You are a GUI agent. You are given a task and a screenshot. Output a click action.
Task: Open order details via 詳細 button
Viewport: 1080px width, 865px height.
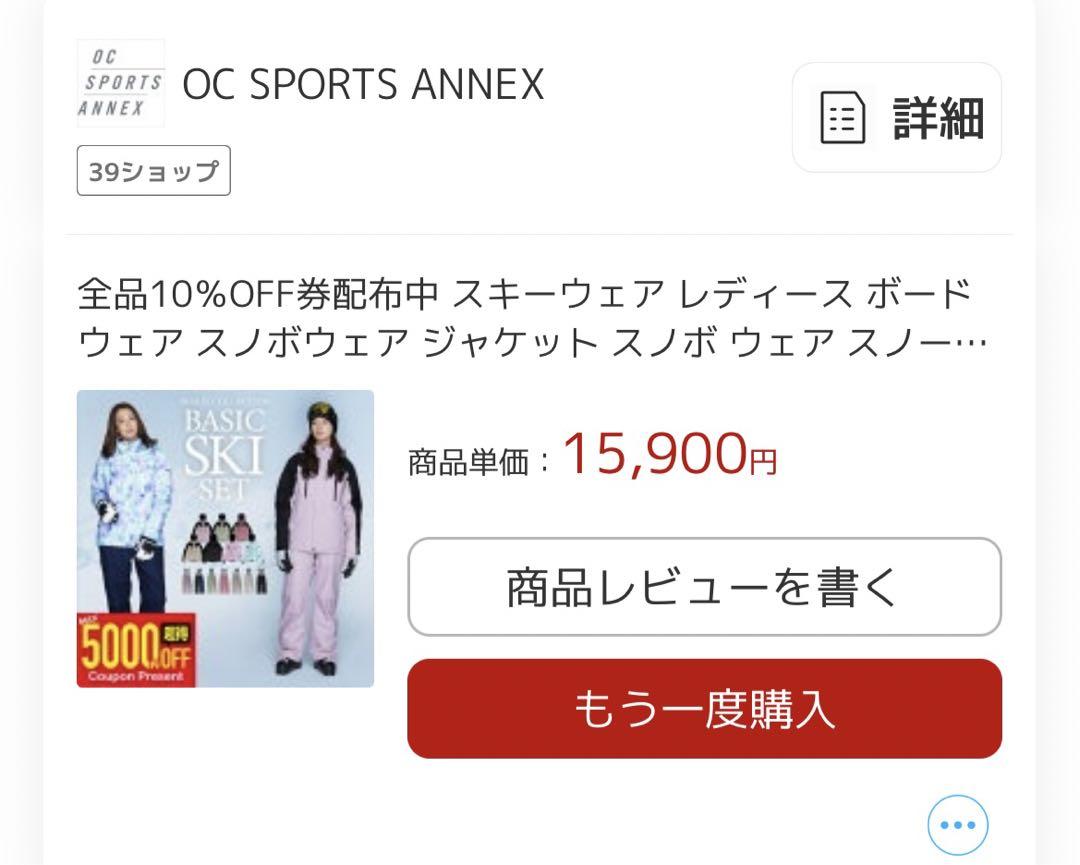[x=897, y=118]
